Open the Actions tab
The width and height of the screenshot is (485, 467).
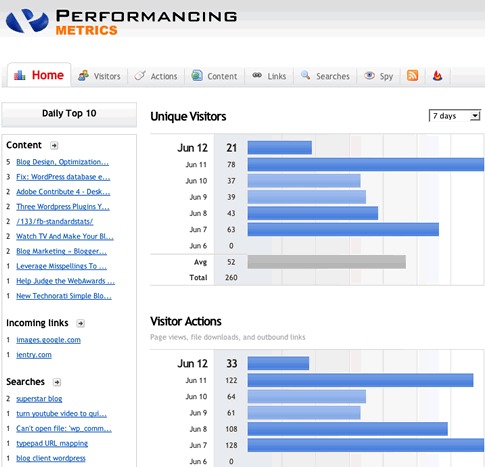tap(156, 76)
